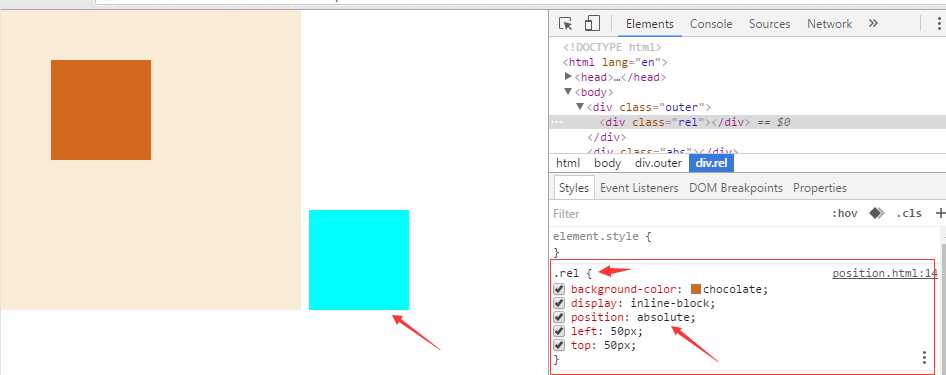Click the cyan square on the page

coord(359,260)
